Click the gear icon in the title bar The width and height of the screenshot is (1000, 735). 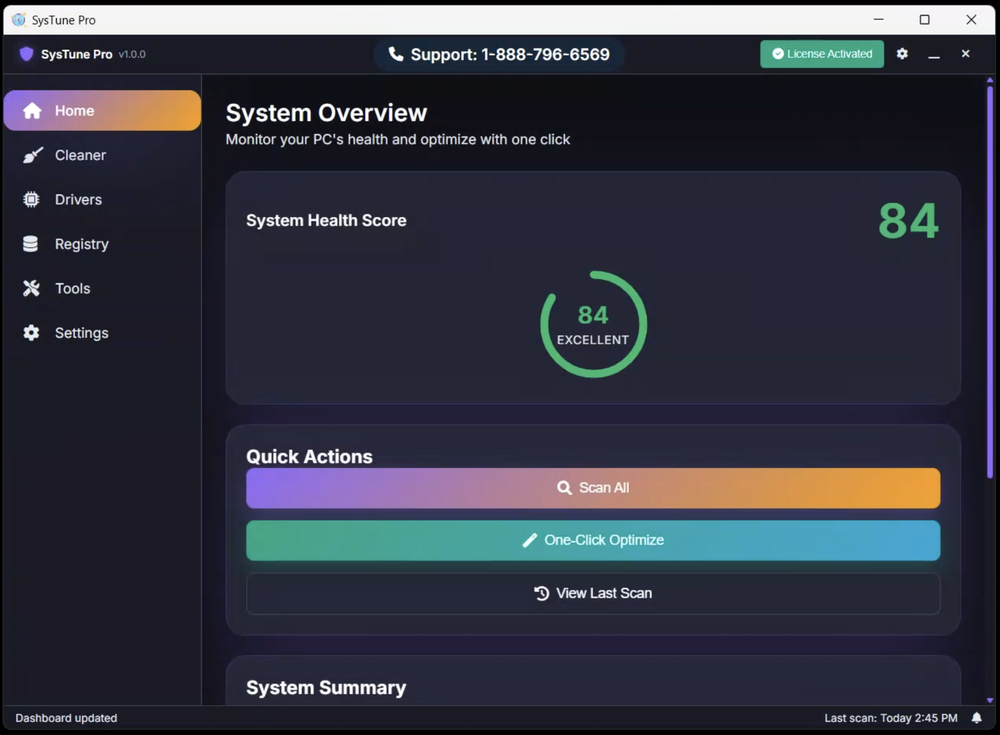(x=902, y=54)
